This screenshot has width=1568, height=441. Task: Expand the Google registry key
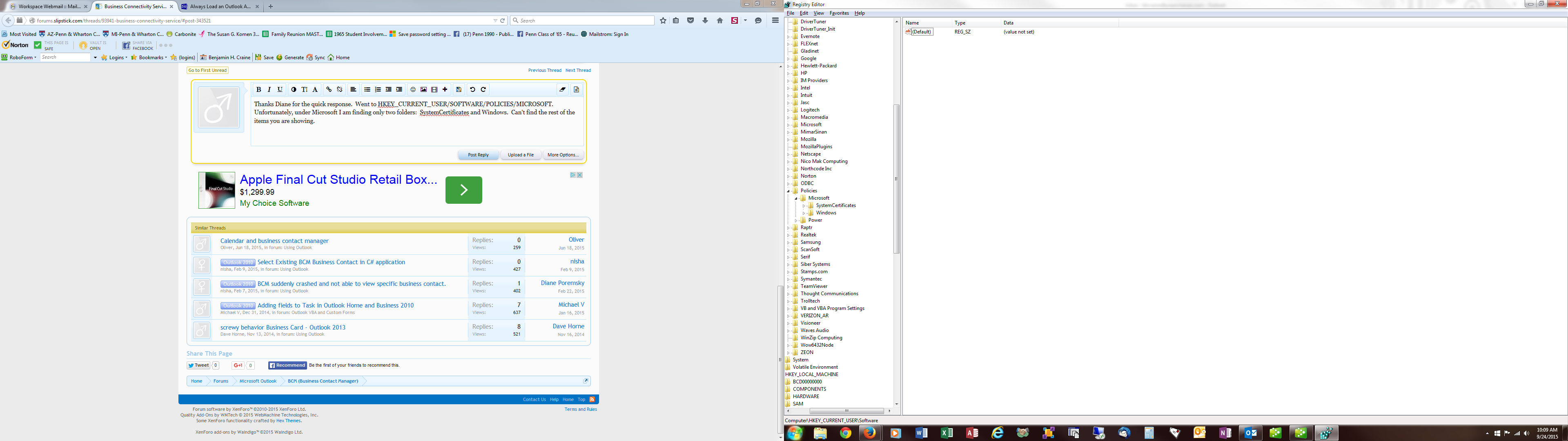coord(789,58)
